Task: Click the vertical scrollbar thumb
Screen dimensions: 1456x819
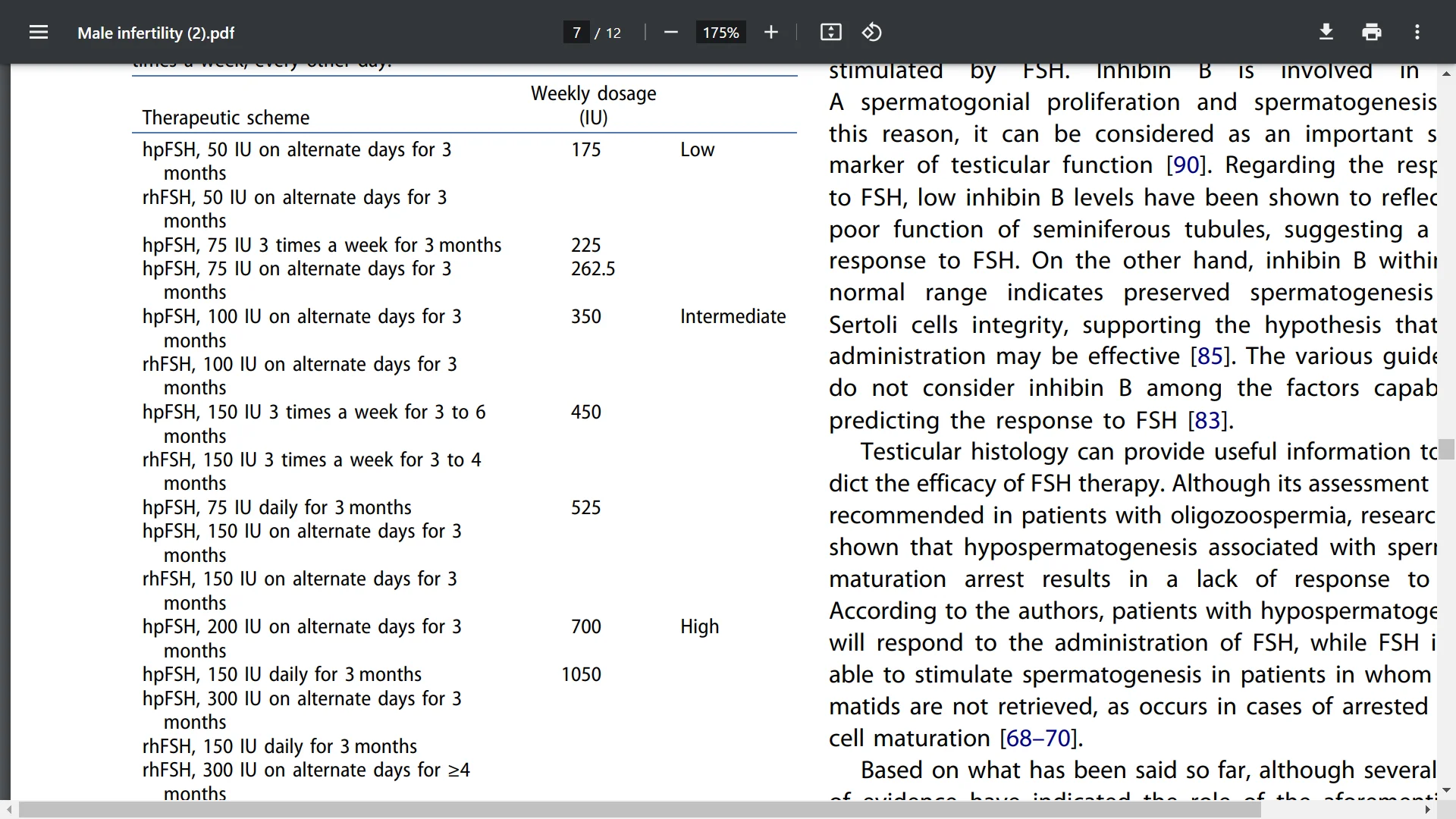Action: pos(1447,449)
